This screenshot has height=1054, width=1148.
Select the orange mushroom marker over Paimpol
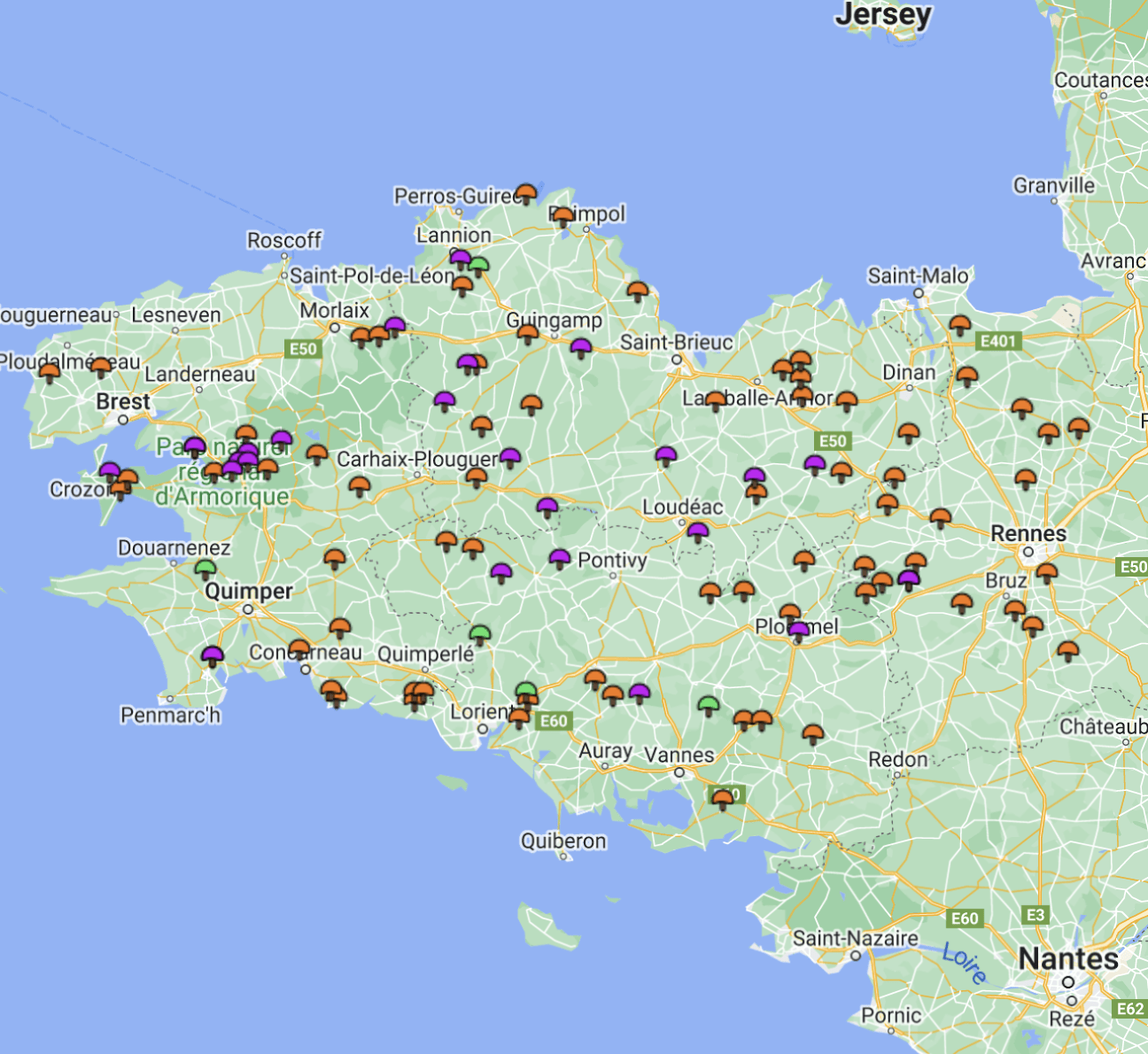562,216
